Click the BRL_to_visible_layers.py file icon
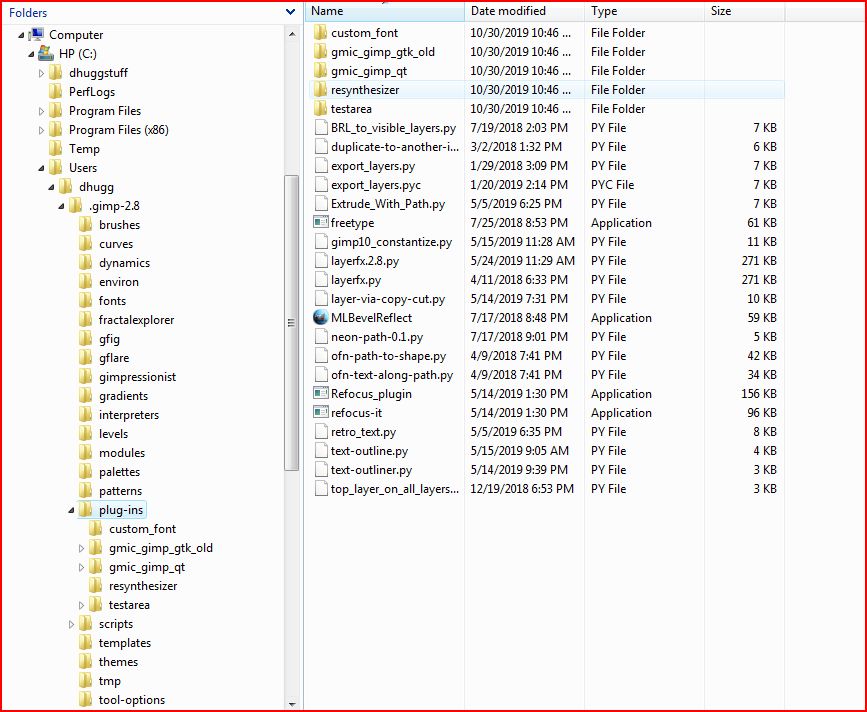The width and height of the screenshot is (867, 712). pyautogui.click(x=321, y=128)
